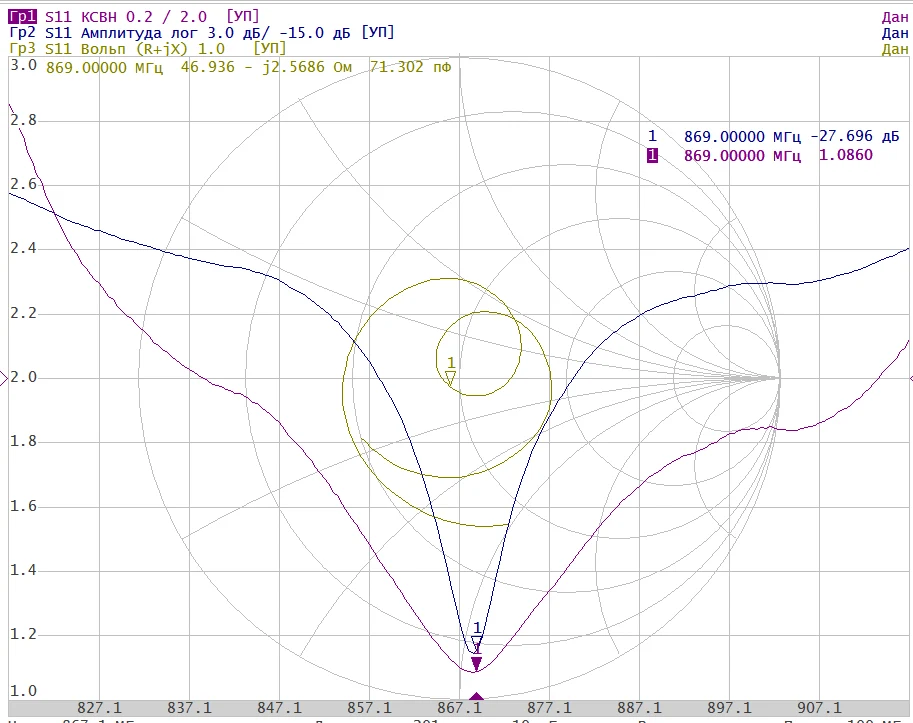Click the filled purple marker triangle on the KSVN trace
This screenshot has height=723, width=913.
(477, 663)
